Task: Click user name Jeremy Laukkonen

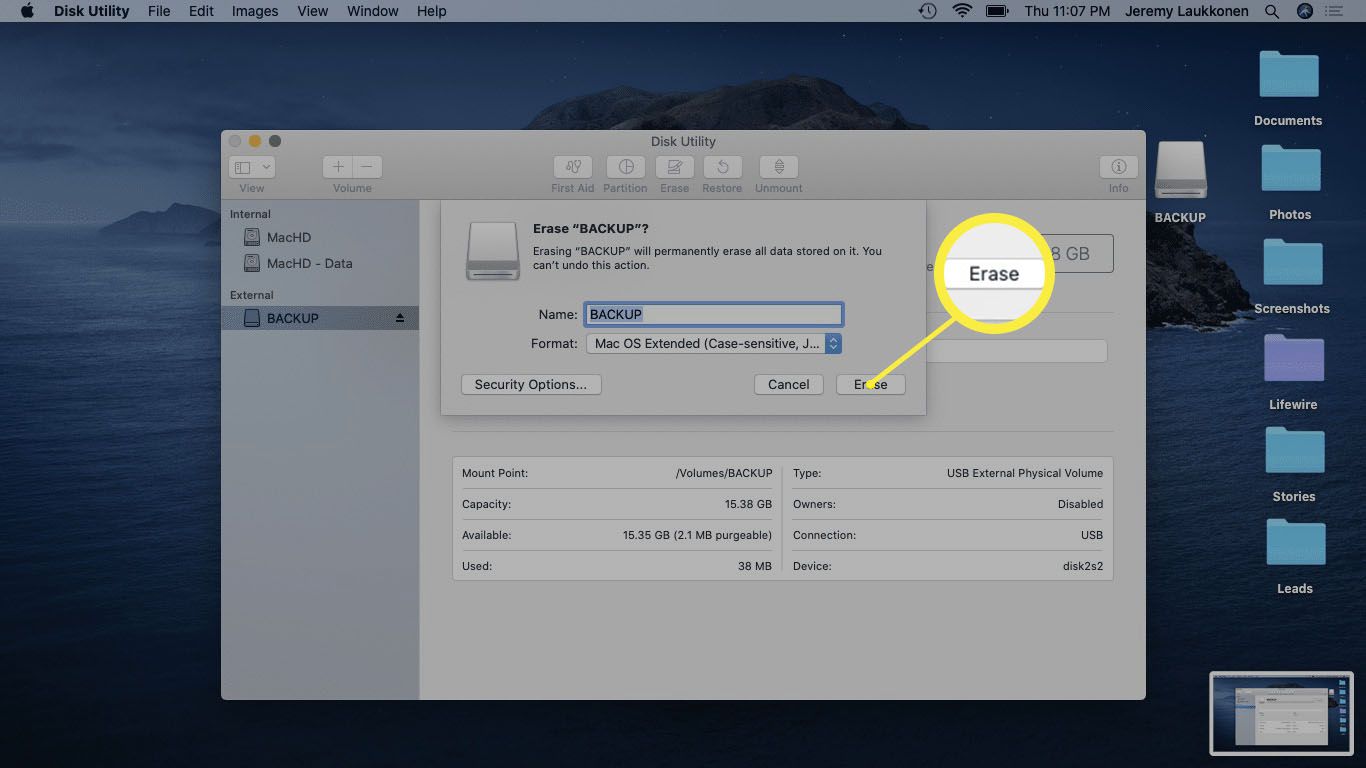Action: [x=1187, y=11]
